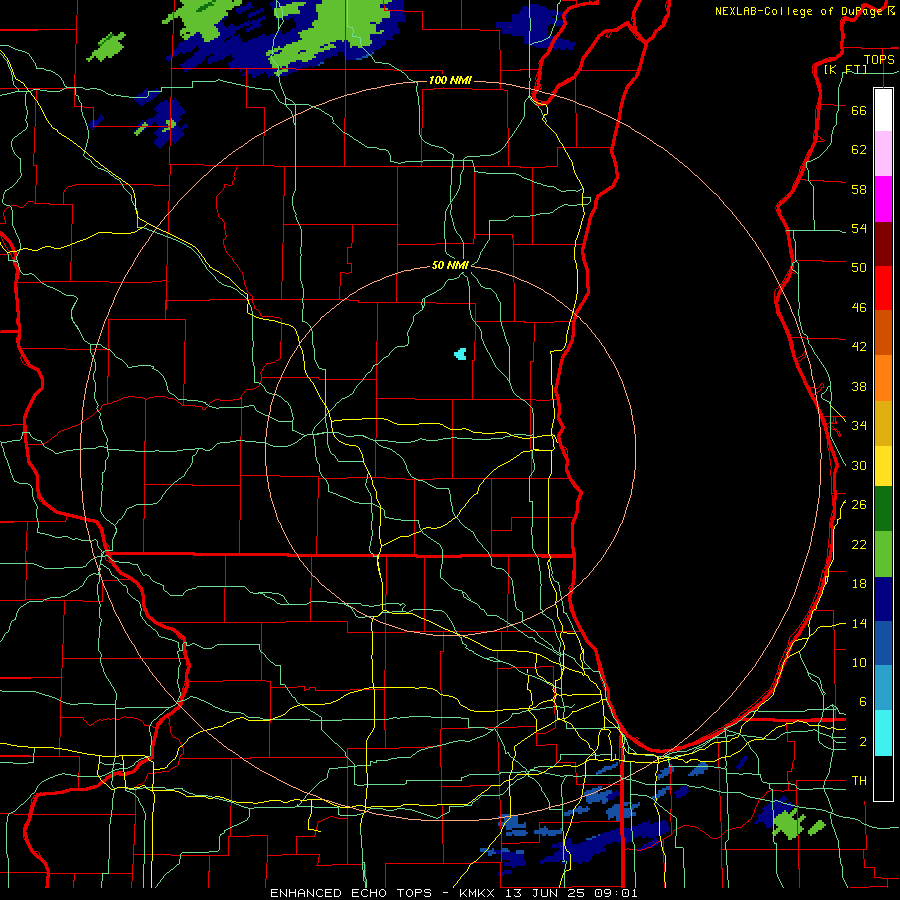Click the TOPS legend title

point(879,59)
